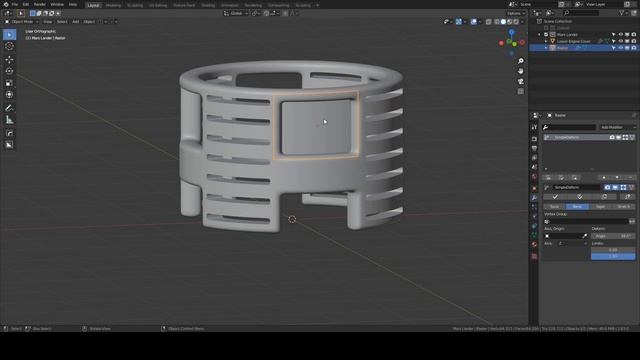
Task: Open the Blender logo menu
Action: (6, 4)
